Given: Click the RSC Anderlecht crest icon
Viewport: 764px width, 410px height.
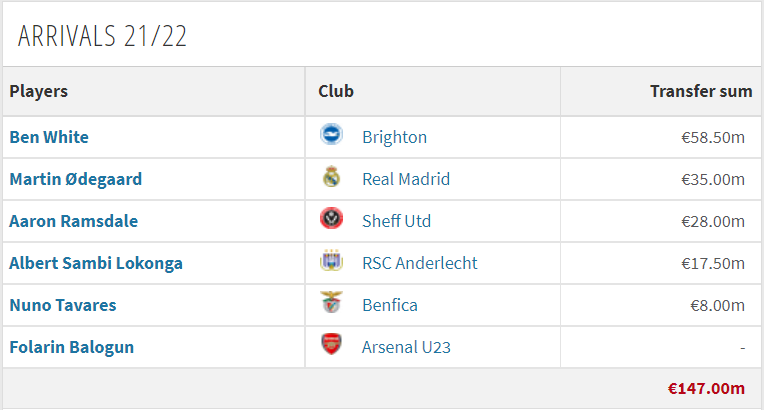Looking at the screenshot, I should (x=331, y=260).
